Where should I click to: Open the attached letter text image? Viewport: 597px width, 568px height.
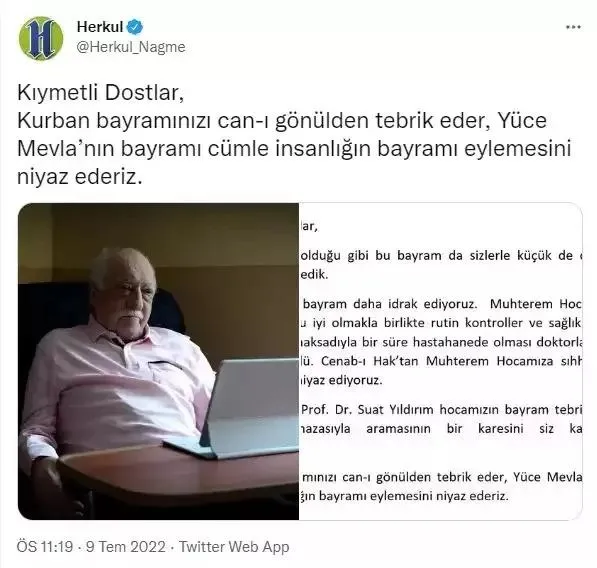(441, 361)
